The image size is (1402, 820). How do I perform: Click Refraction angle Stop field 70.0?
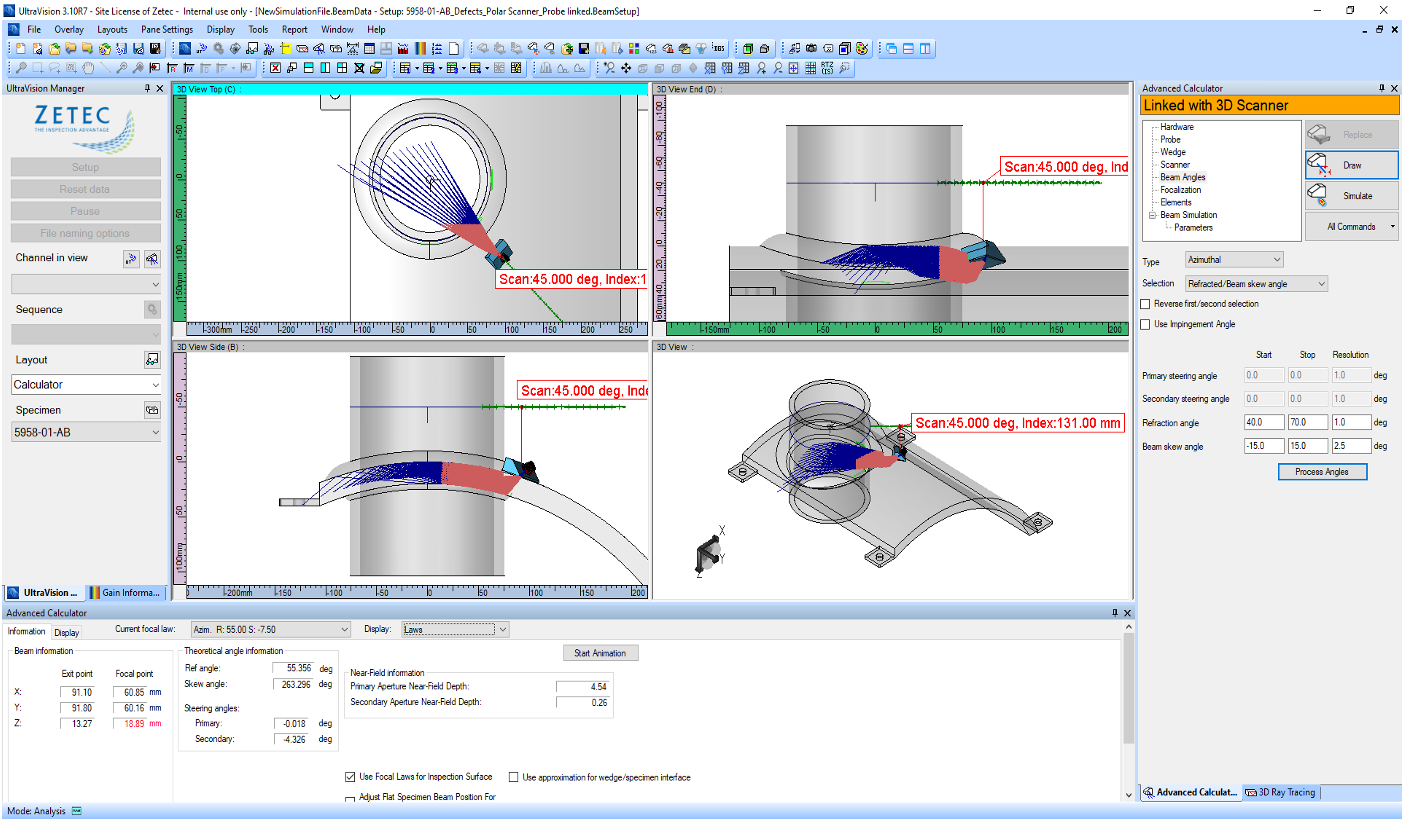pos(1307,422)
